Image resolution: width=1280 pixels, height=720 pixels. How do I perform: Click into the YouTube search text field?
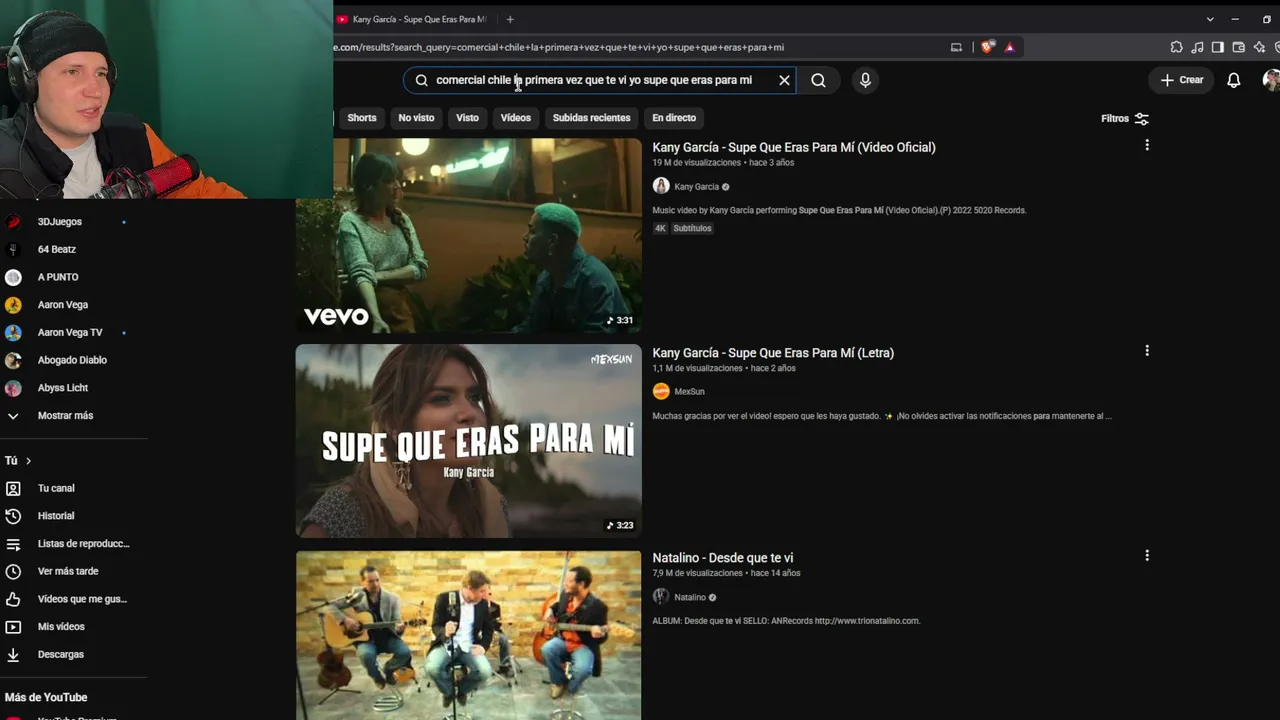point(600,80)
